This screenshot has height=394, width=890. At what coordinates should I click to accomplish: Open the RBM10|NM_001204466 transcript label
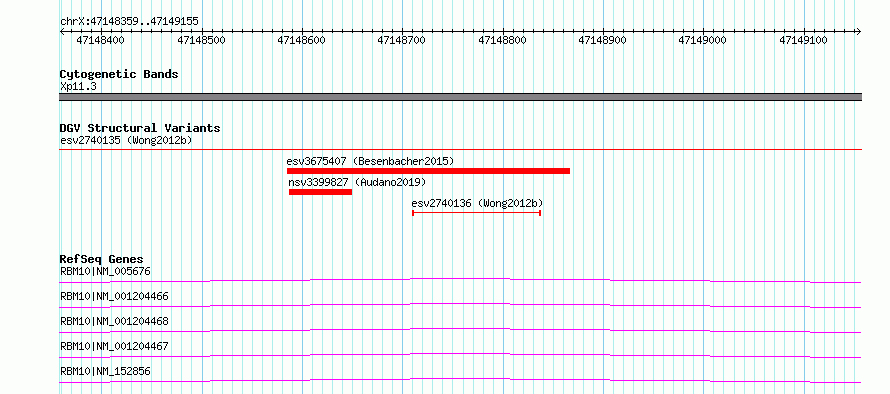[x=114, y=296]
